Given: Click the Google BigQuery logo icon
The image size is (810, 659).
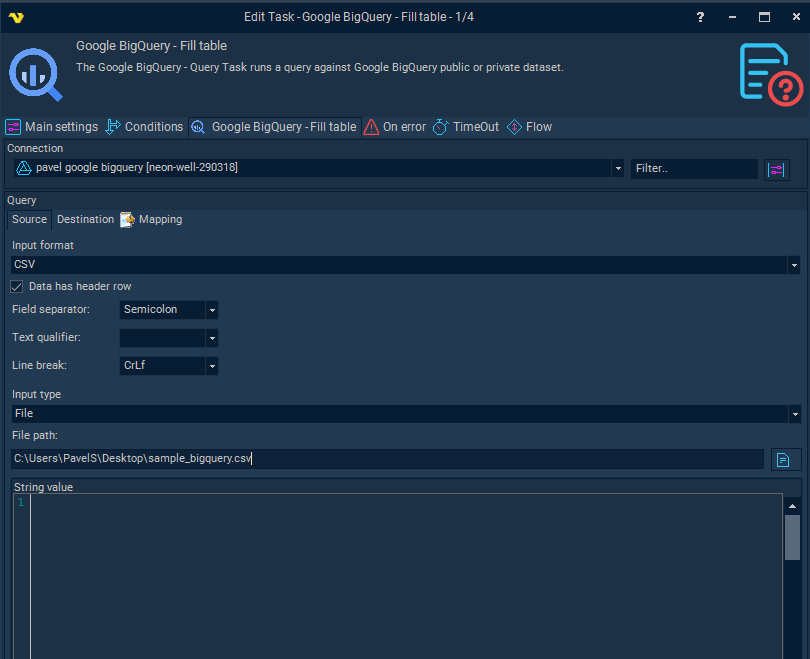Looking at the screenshot, I should (35, 74).
